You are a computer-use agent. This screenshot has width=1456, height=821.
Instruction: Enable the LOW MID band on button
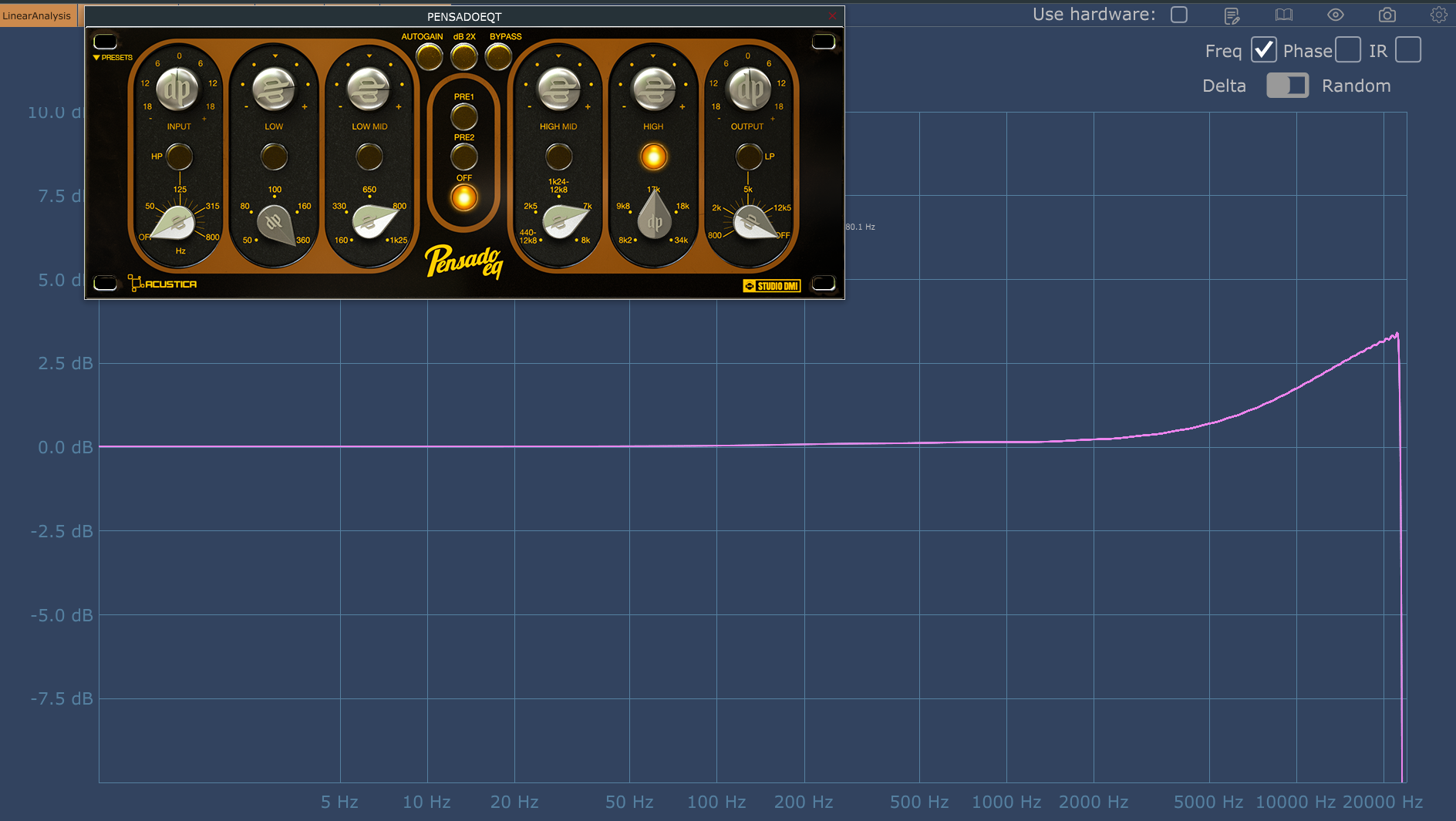369,156
